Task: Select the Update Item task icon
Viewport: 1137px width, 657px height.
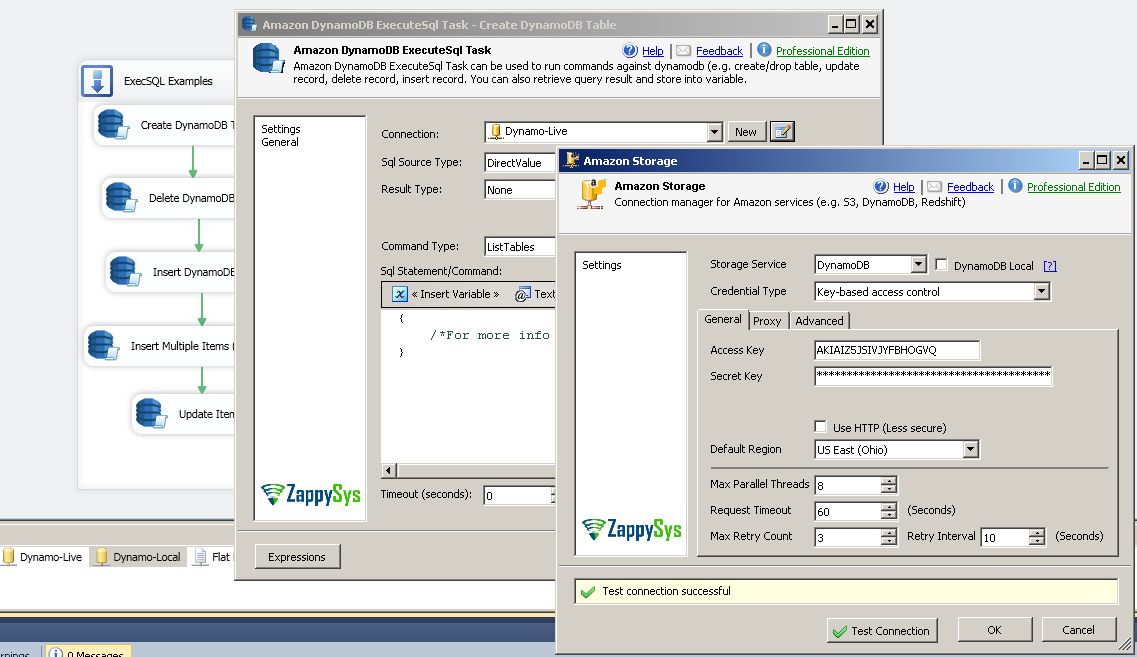Action: (151, 413)
